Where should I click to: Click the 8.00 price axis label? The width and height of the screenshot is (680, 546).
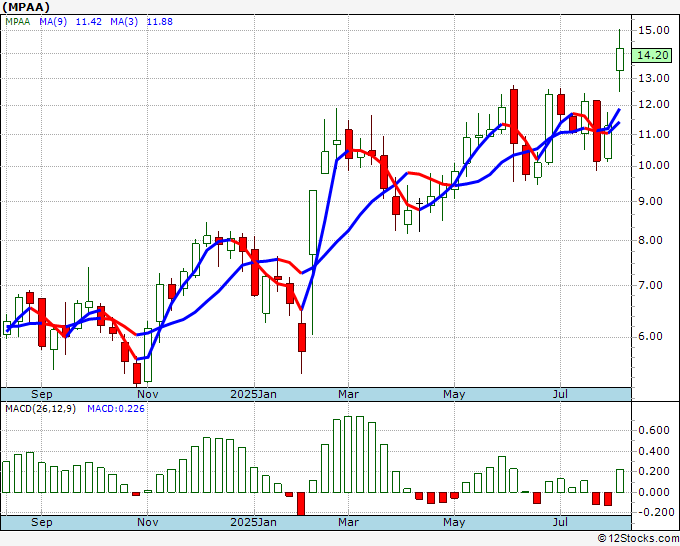pos(651,240)
